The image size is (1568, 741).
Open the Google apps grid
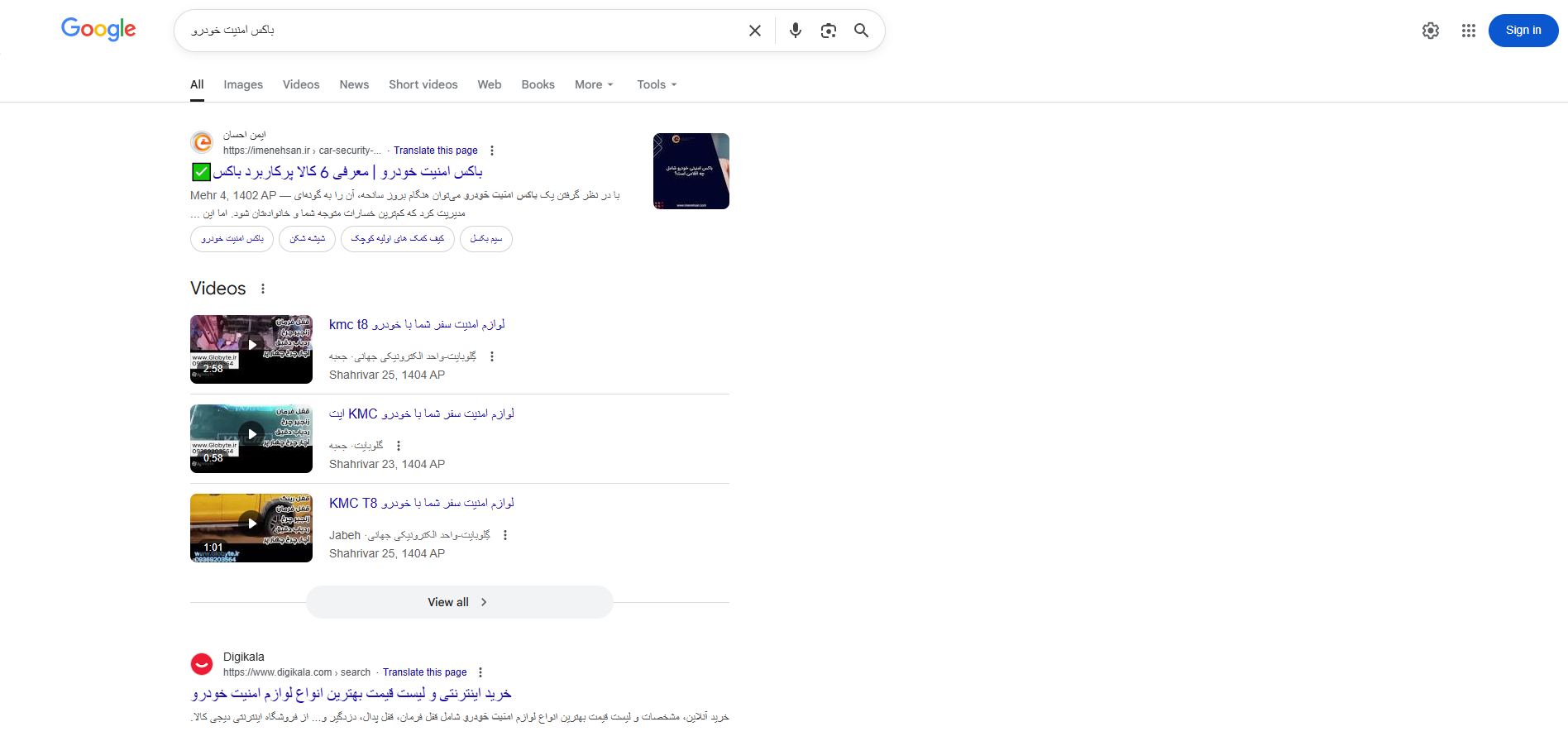1469,31
